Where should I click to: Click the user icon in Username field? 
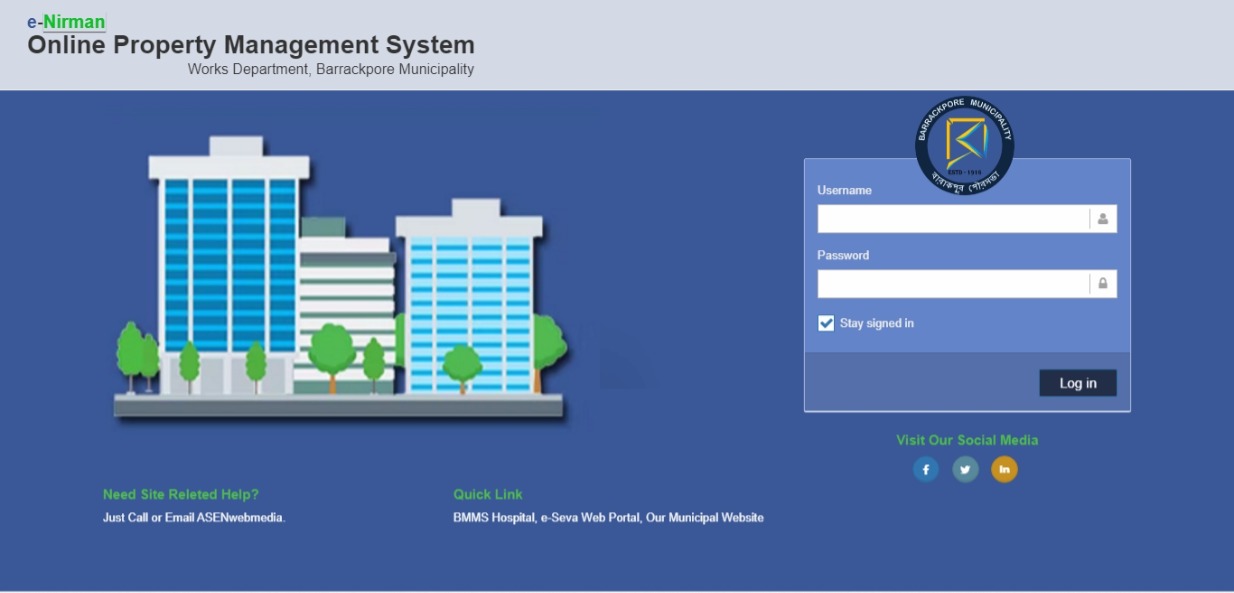pyautogui.click(x=1103, y=219)
